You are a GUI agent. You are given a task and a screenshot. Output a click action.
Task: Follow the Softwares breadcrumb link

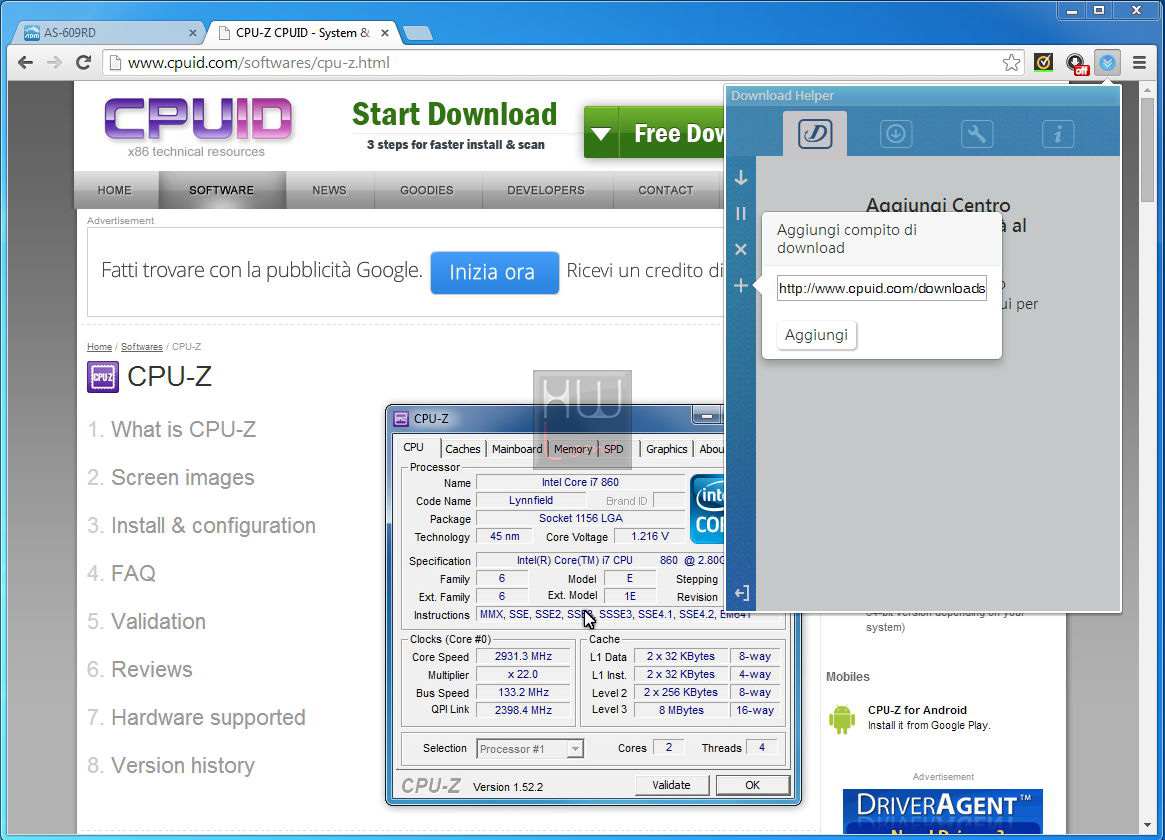click(142, 347)
